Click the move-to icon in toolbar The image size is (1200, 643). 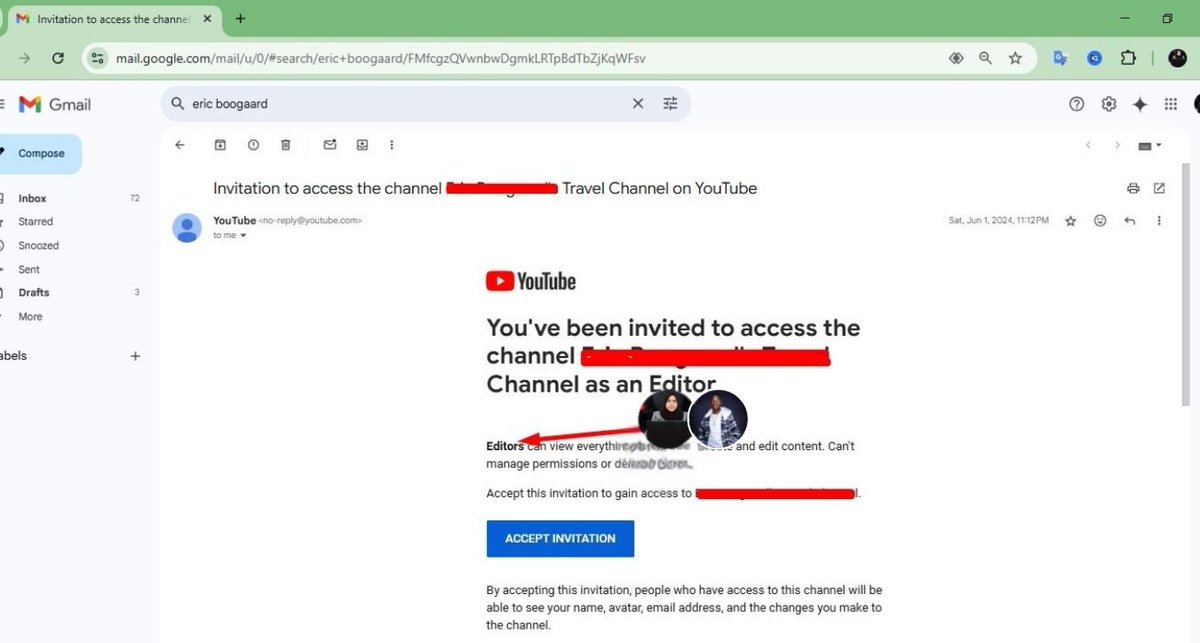pos(362,145)
